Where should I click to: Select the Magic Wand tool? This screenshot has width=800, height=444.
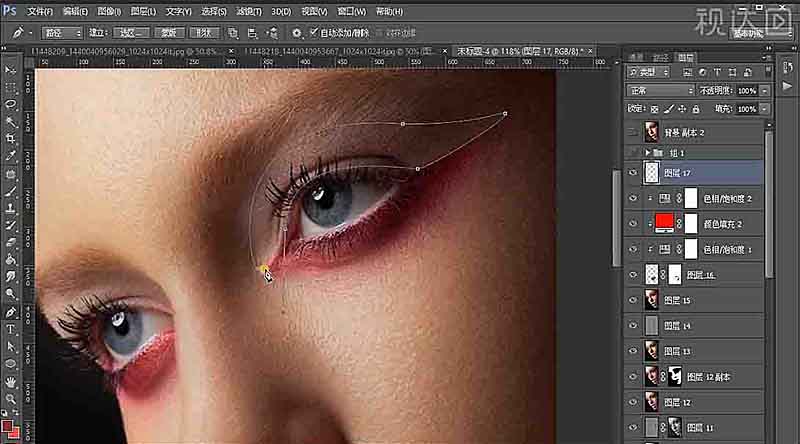point(10,122)
